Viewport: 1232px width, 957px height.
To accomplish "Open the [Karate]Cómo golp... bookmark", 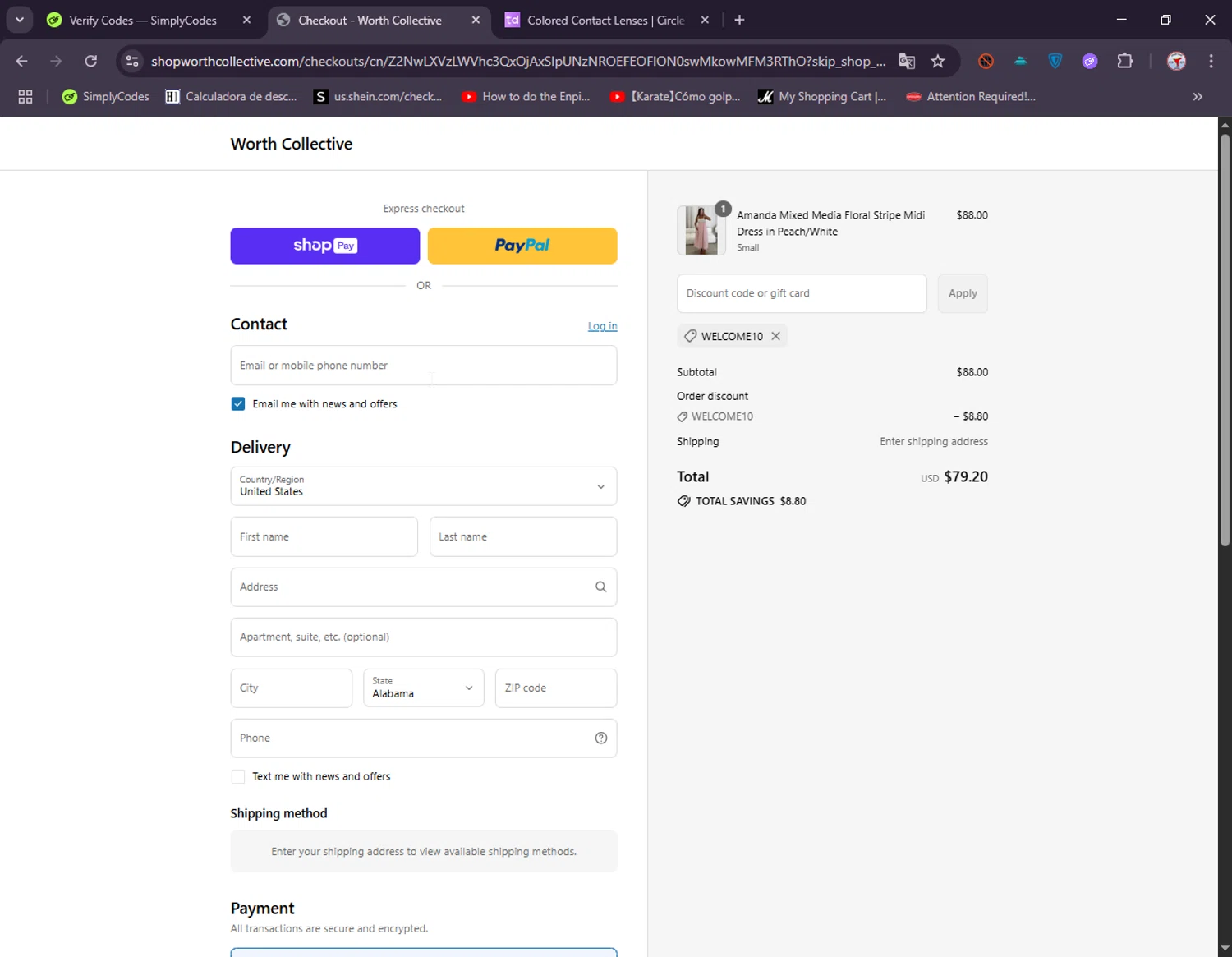I will (x=674, y=97).
